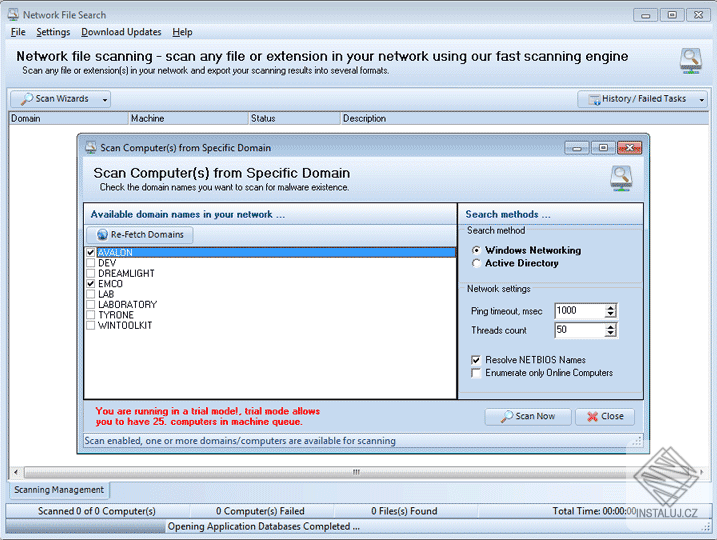
Task: Click the right arrow of horizontal scrollbar
Action: pos(702,472)
